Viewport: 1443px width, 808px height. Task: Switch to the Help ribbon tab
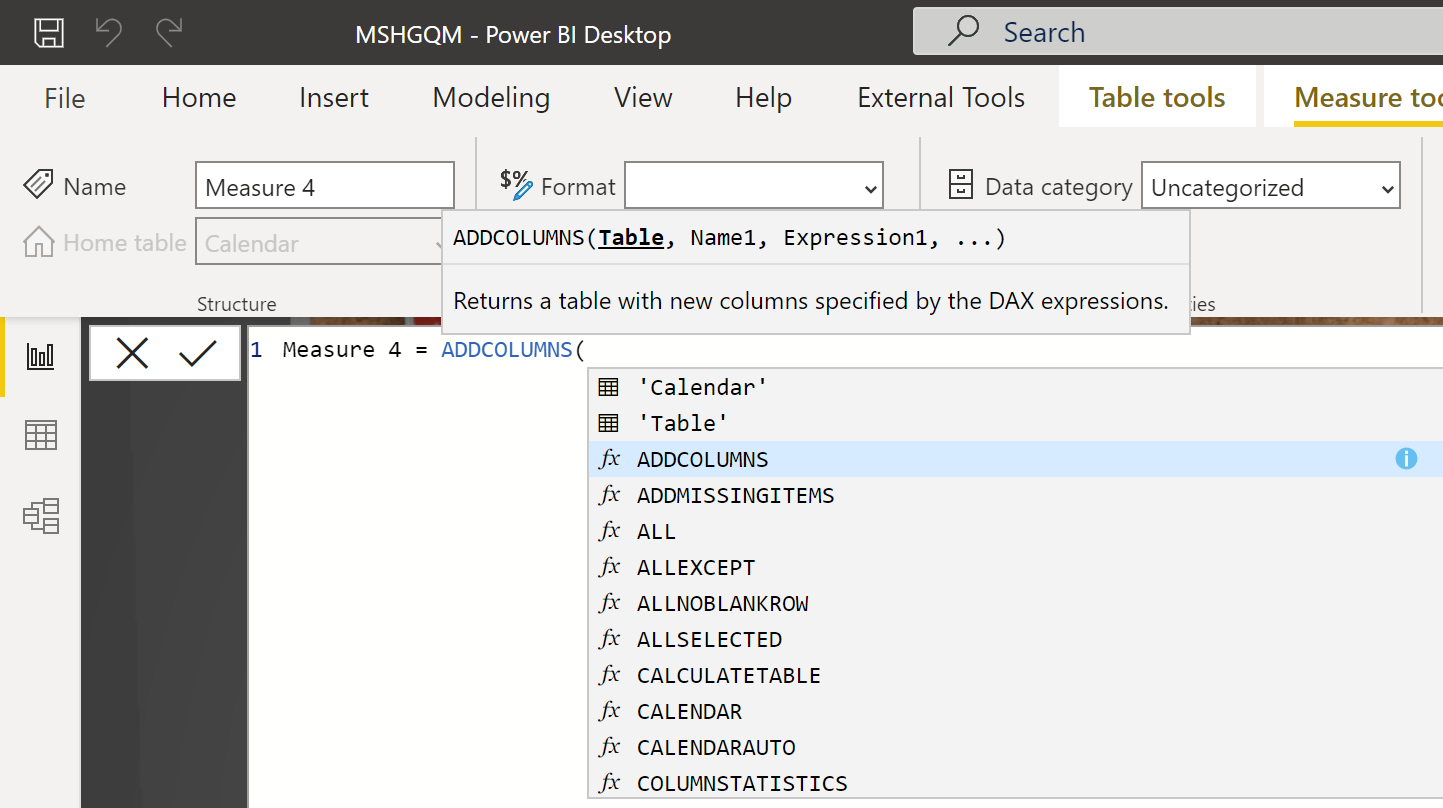point(763,97)
